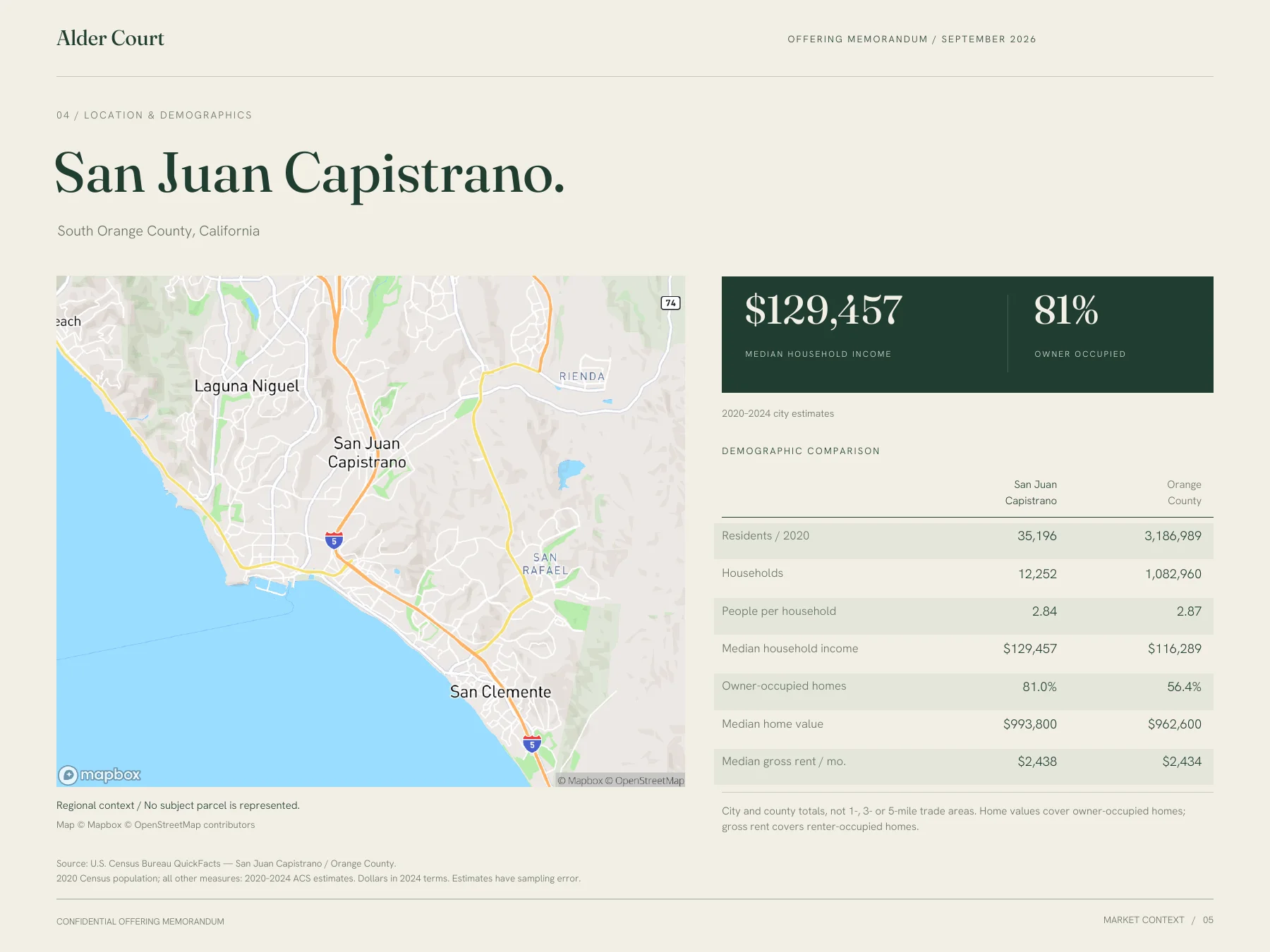Click the San Clemente map label

click(500, 692)
